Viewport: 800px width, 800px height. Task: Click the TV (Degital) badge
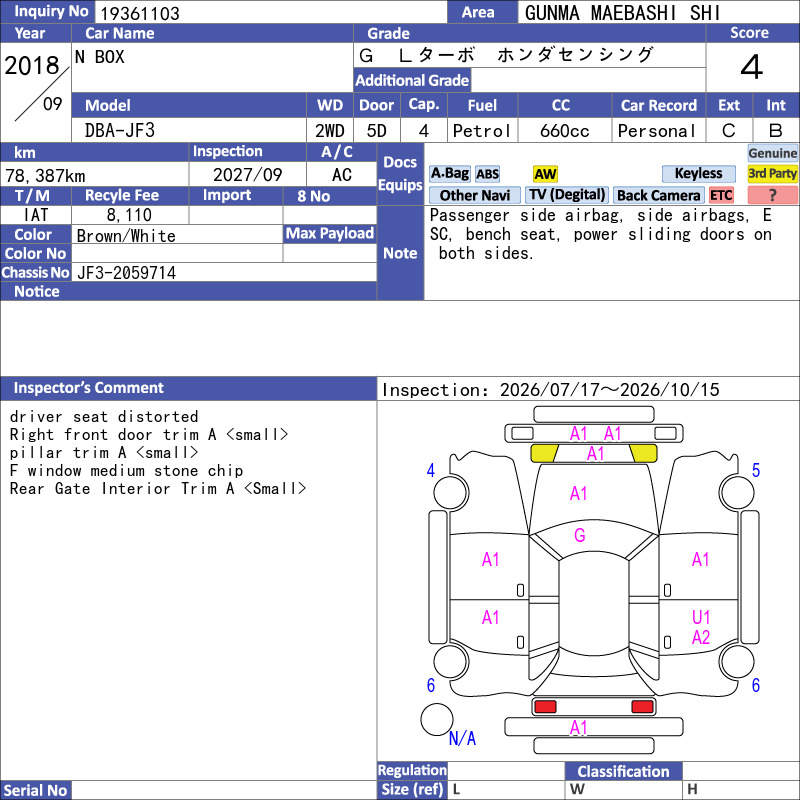coord(566,195)
